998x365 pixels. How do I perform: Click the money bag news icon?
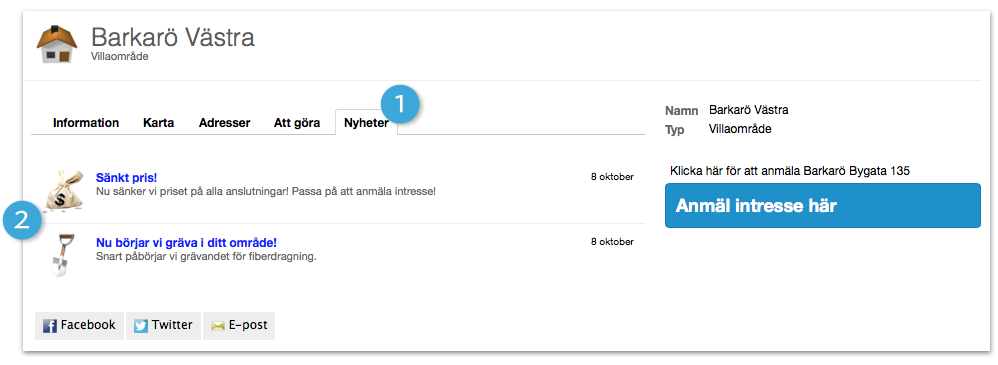tap(65, 190)
